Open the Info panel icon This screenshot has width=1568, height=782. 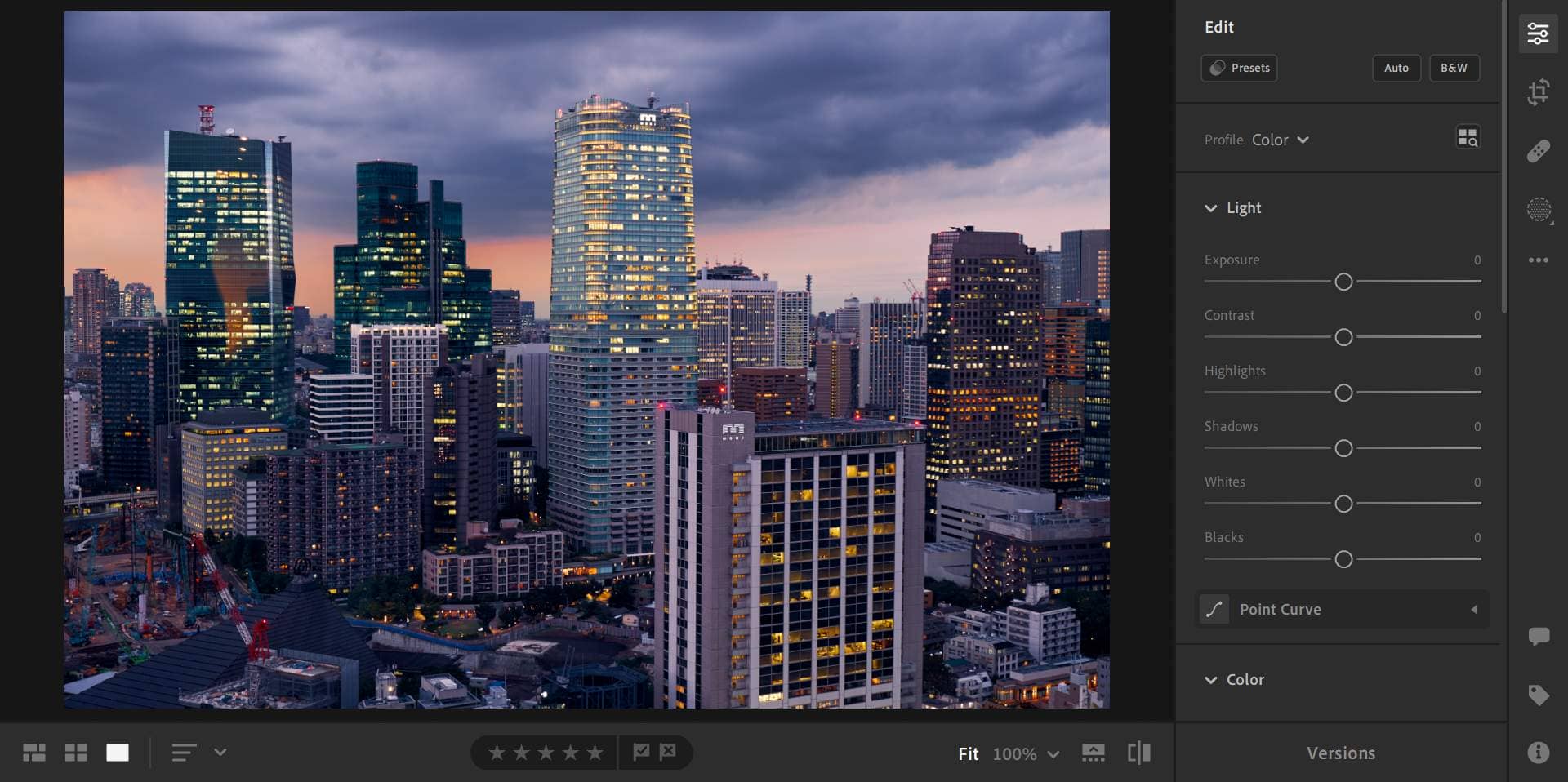click(1539, 752)
